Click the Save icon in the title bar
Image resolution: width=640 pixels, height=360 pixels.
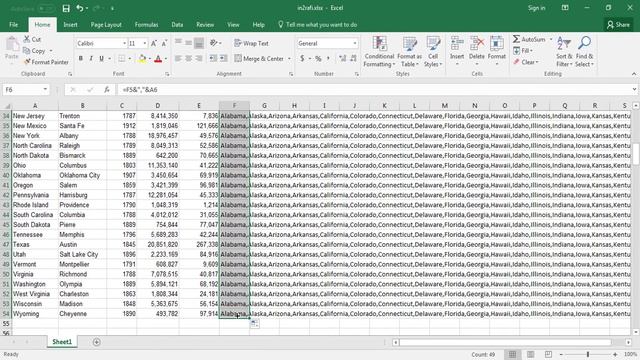pos(66,8)
